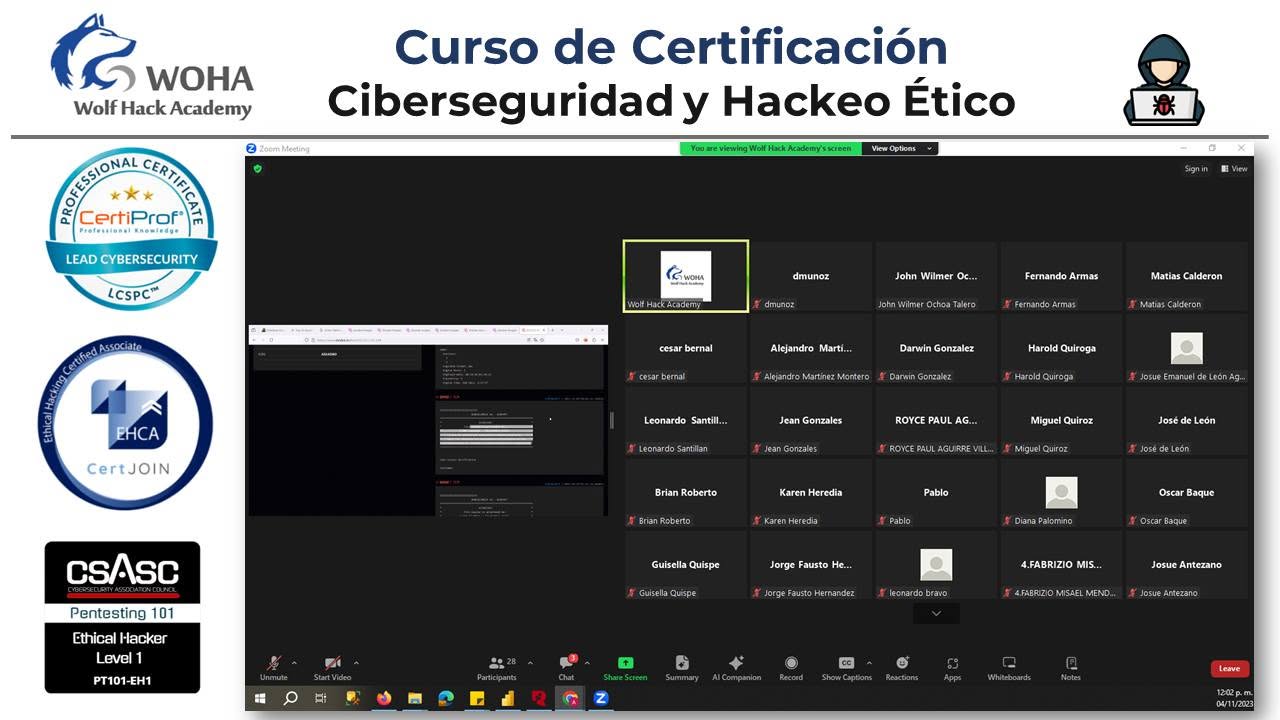Select Josue Emanuel de León tile

pyautogui.click(x=1186, y=348)
